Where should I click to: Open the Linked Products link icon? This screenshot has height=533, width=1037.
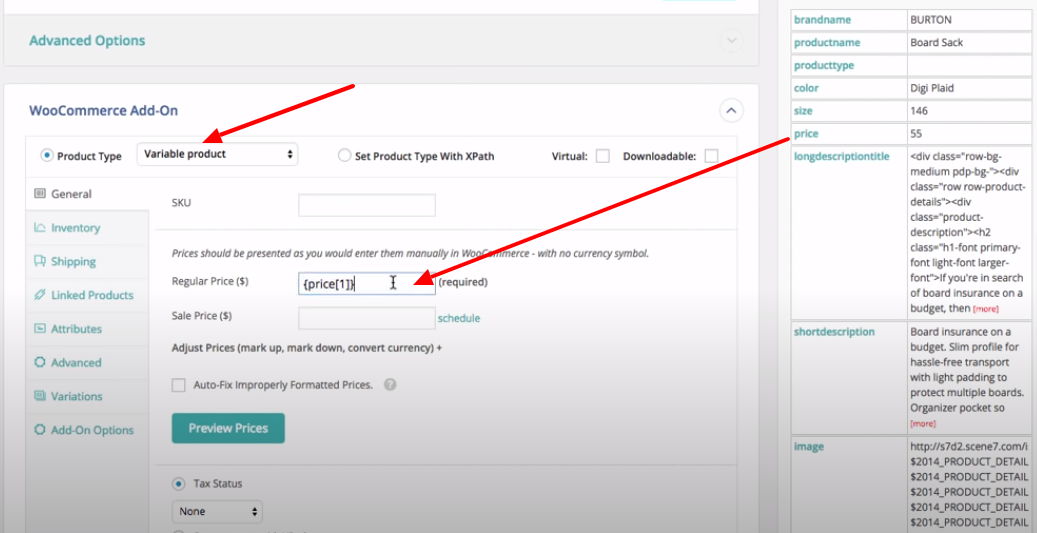point(40,295)
